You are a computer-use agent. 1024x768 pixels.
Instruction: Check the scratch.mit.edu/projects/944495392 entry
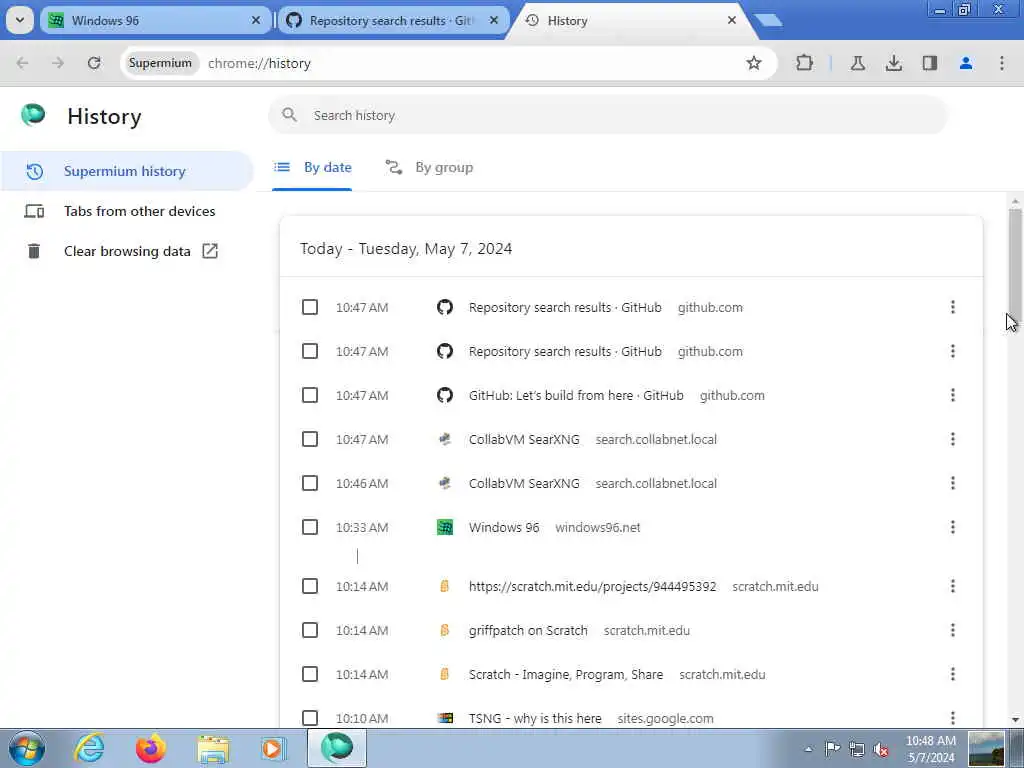[x=310, y=586]
